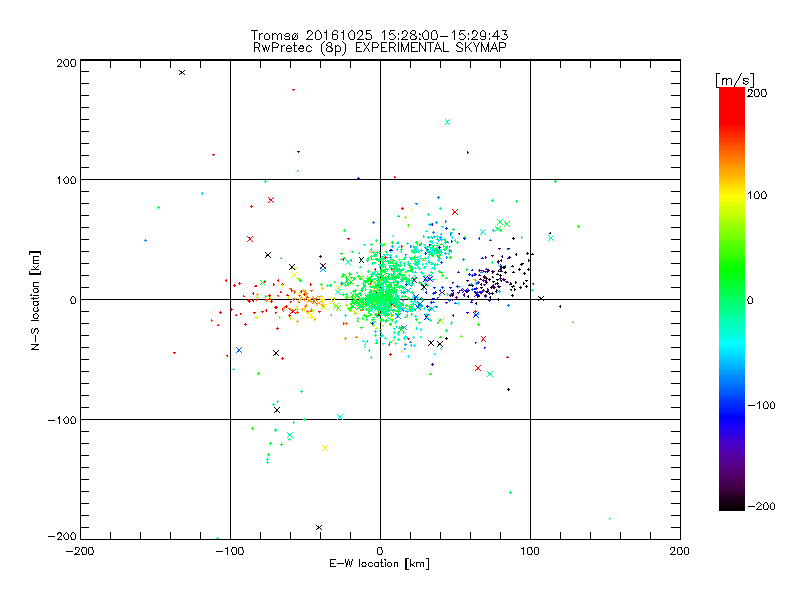Viewport: 800px width, 600px height.
Task: Click the E-W axis tick label '-100'
Action: point(230,552)
